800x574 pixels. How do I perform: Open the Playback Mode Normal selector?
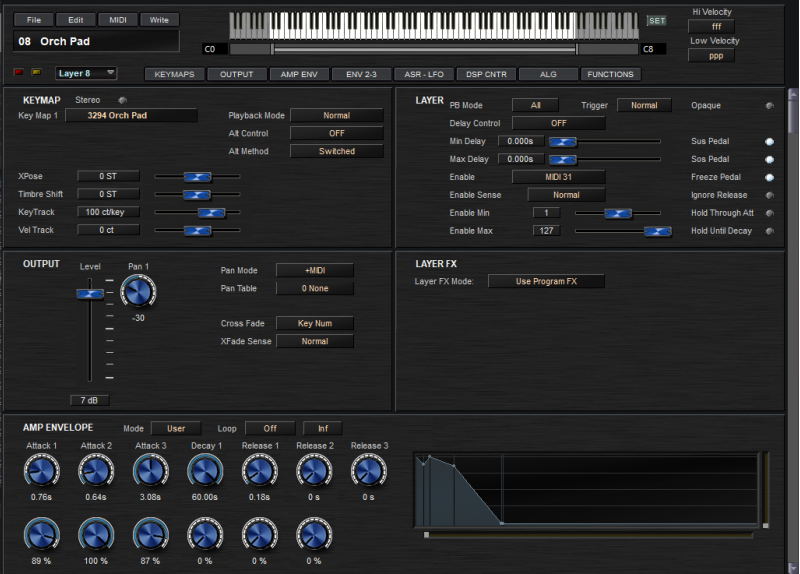click(x=336, y=116)
